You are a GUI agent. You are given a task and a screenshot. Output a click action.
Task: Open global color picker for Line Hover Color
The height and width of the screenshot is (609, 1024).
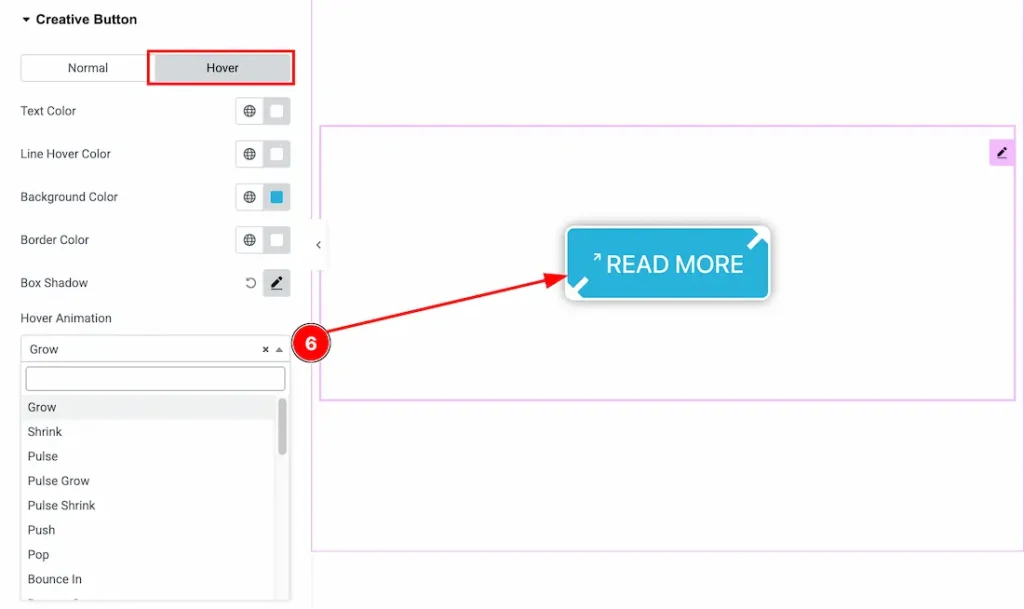tap(249, 154)
